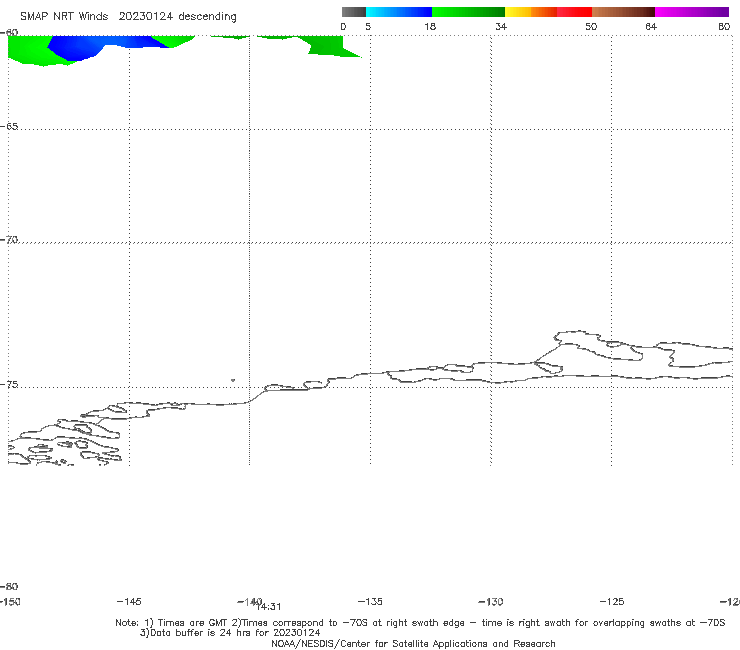
Task: Click the longitude label -130
Action: [x=491, y=601]
